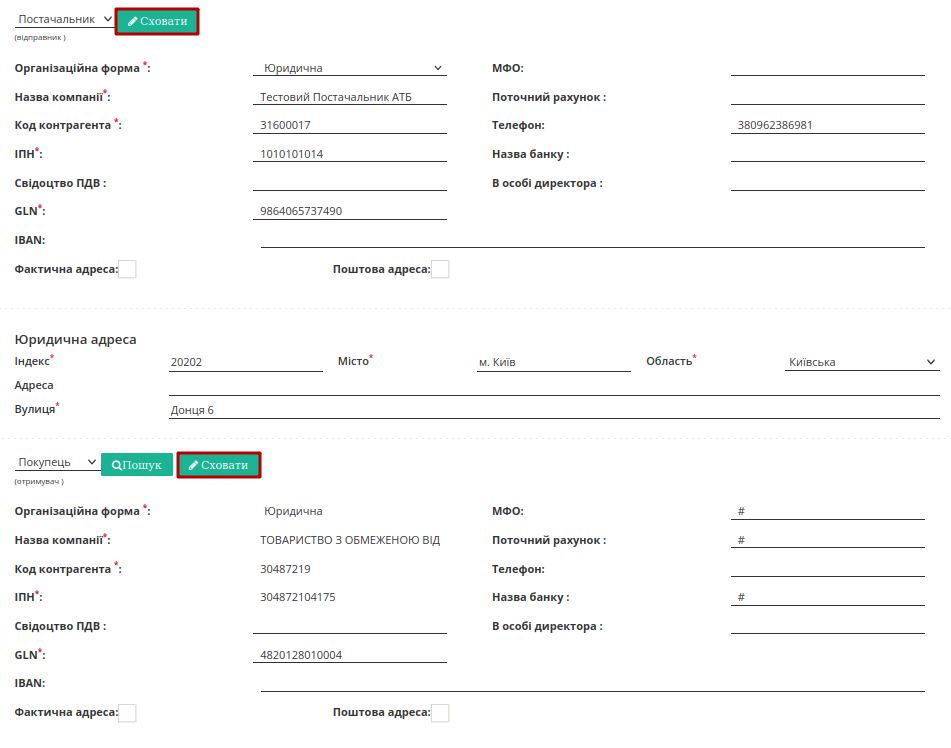Click the supplier Телефон field 380962386981
The image size is (951, 748).
(828, 125)
